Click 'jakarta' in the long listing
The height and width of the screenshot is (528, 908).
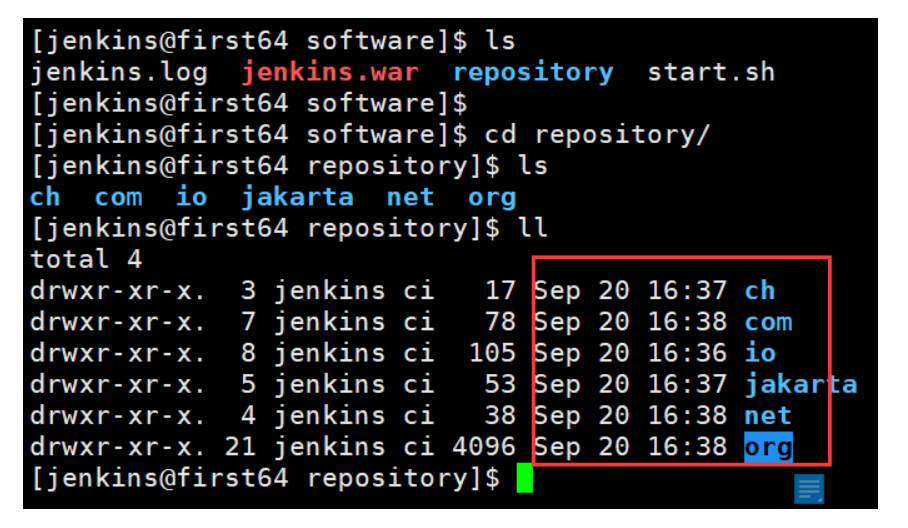(801, 385)
